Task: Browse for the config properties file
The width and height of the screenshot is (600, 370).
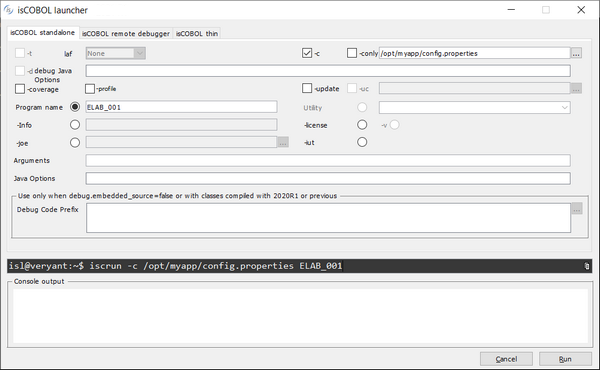Action: pos(576,53)
